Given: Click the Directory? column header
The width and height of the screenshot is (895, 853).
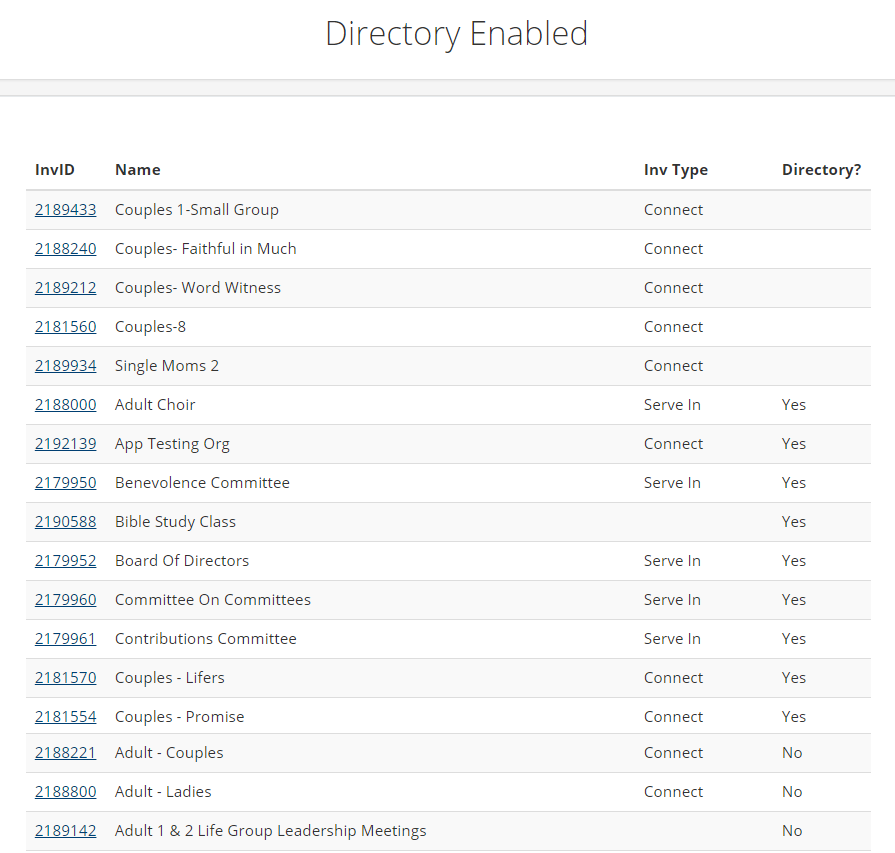Looking at the screenshot, I should tap(821, 170).
